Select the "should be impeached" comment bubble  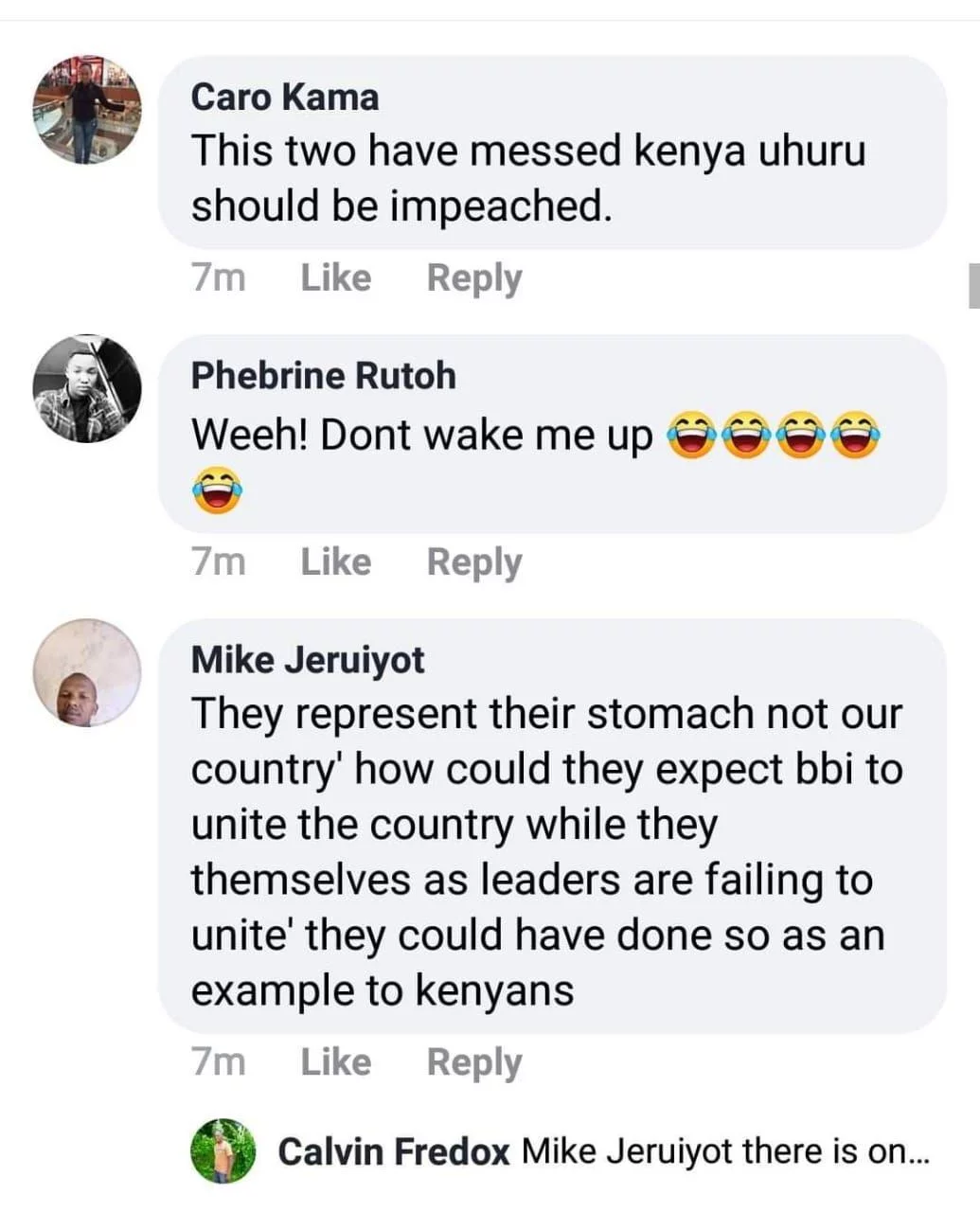[x=552, y=152]
